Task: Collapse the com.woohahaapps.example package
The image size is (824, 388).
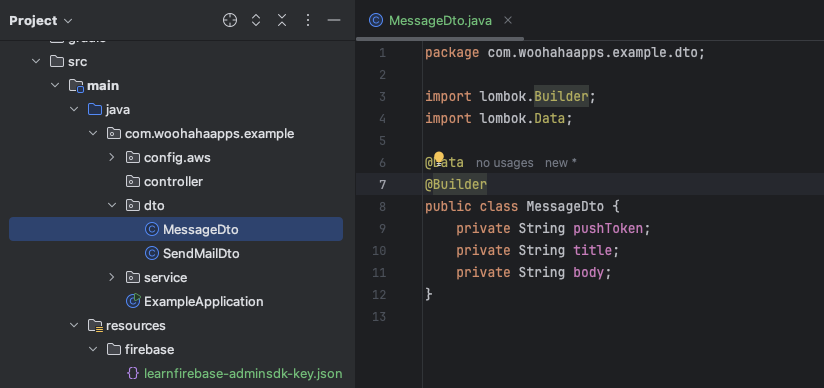Action: tap(93, 134)
